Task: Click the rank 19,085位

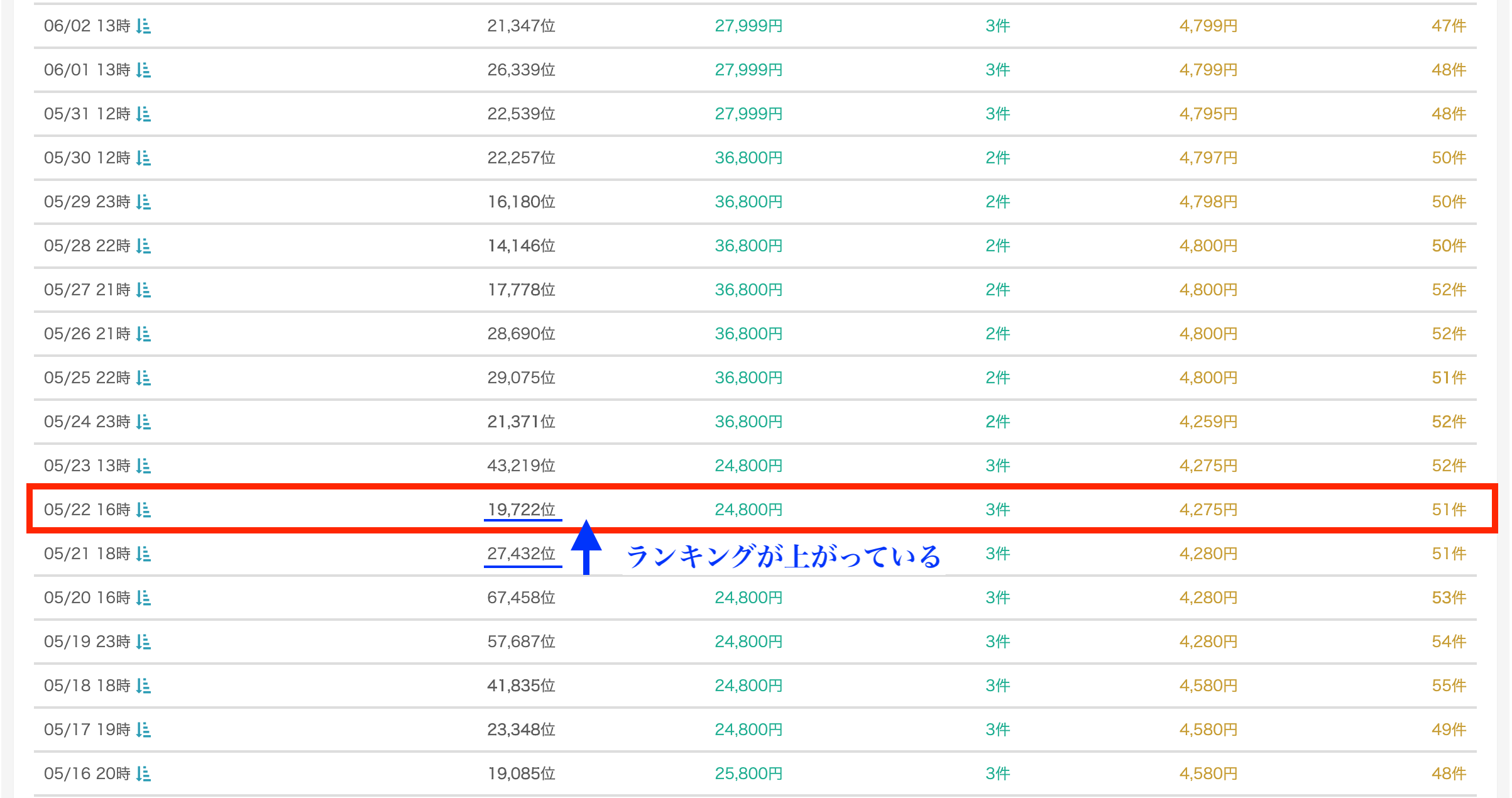Action: 522,773
